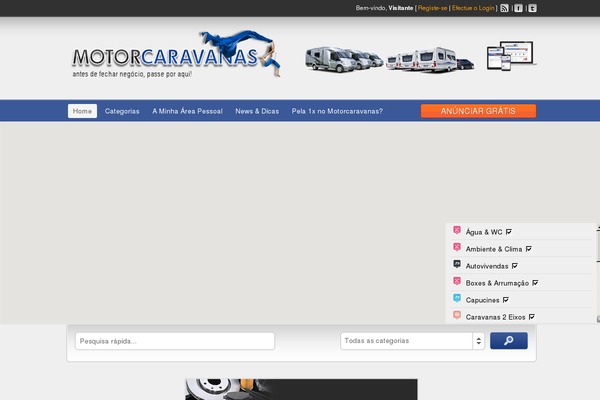This screenshot has width=600, height=400.
Task: Open News & Dicas menu item
Action: (x=257, y=111)
